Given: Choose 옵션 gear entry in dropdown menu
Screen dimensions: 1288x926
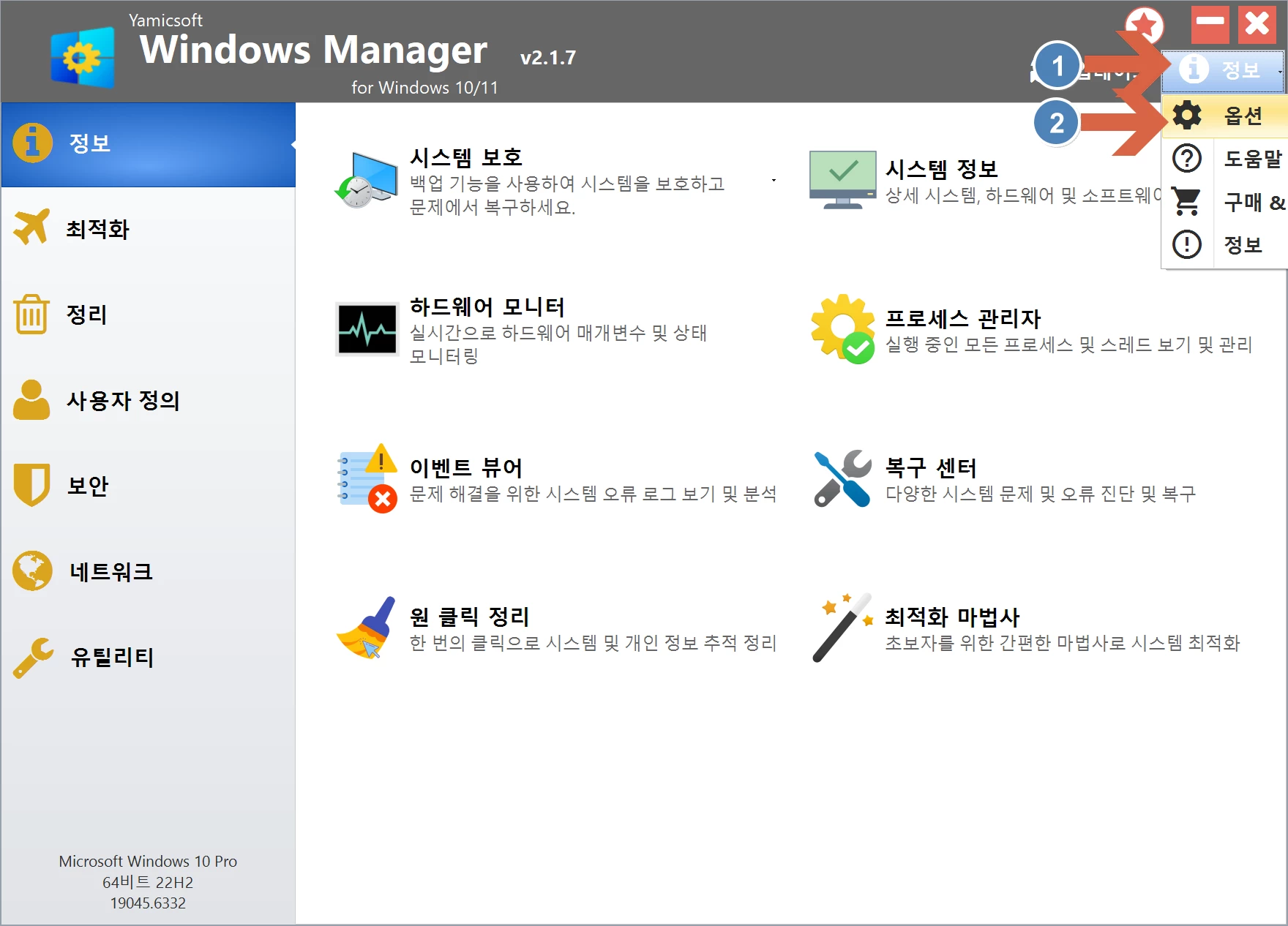Looking at the screenshot, I should click(x=1224, y=116).
